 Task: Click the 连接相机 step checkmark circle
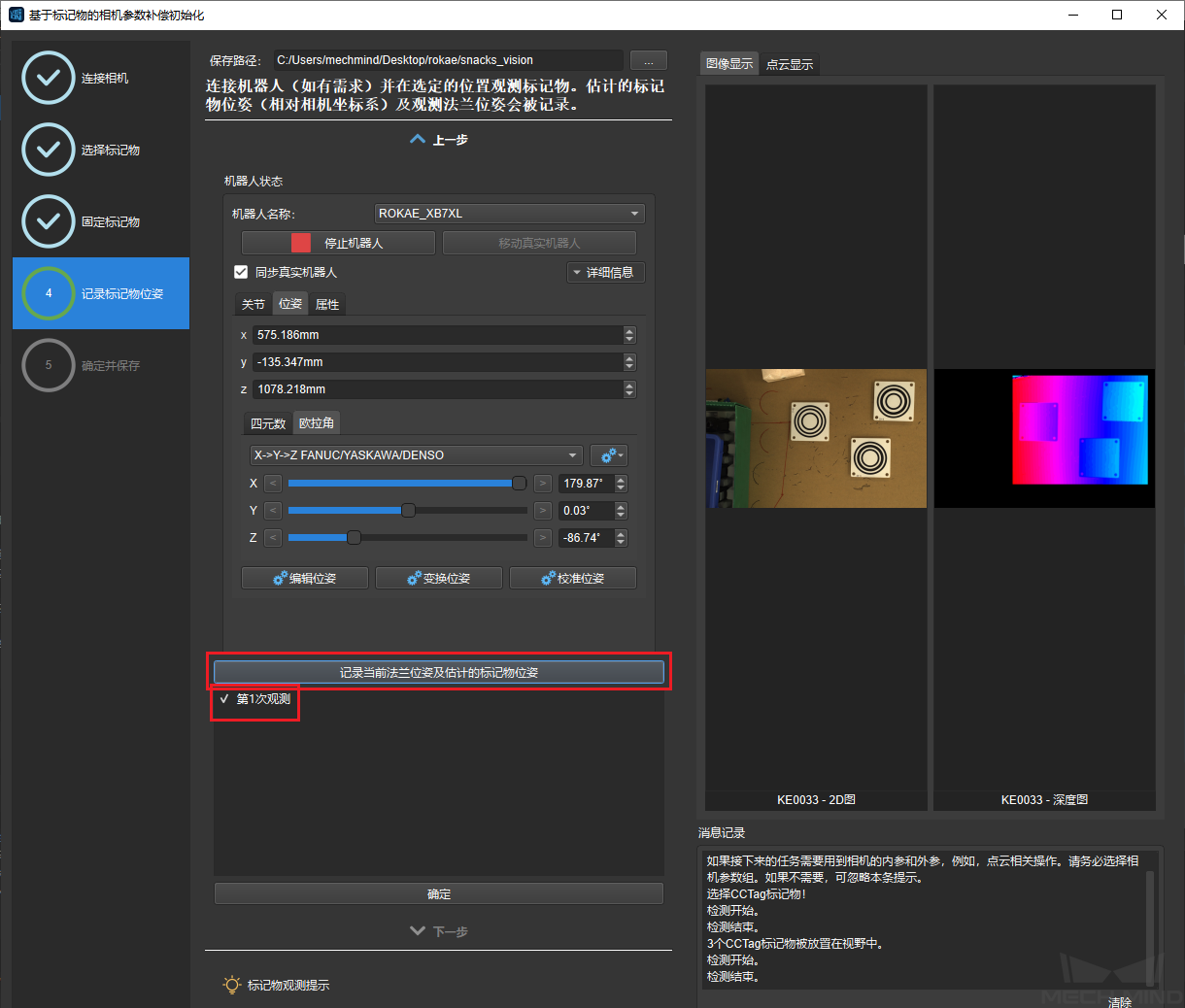click(x=49, y=78)
